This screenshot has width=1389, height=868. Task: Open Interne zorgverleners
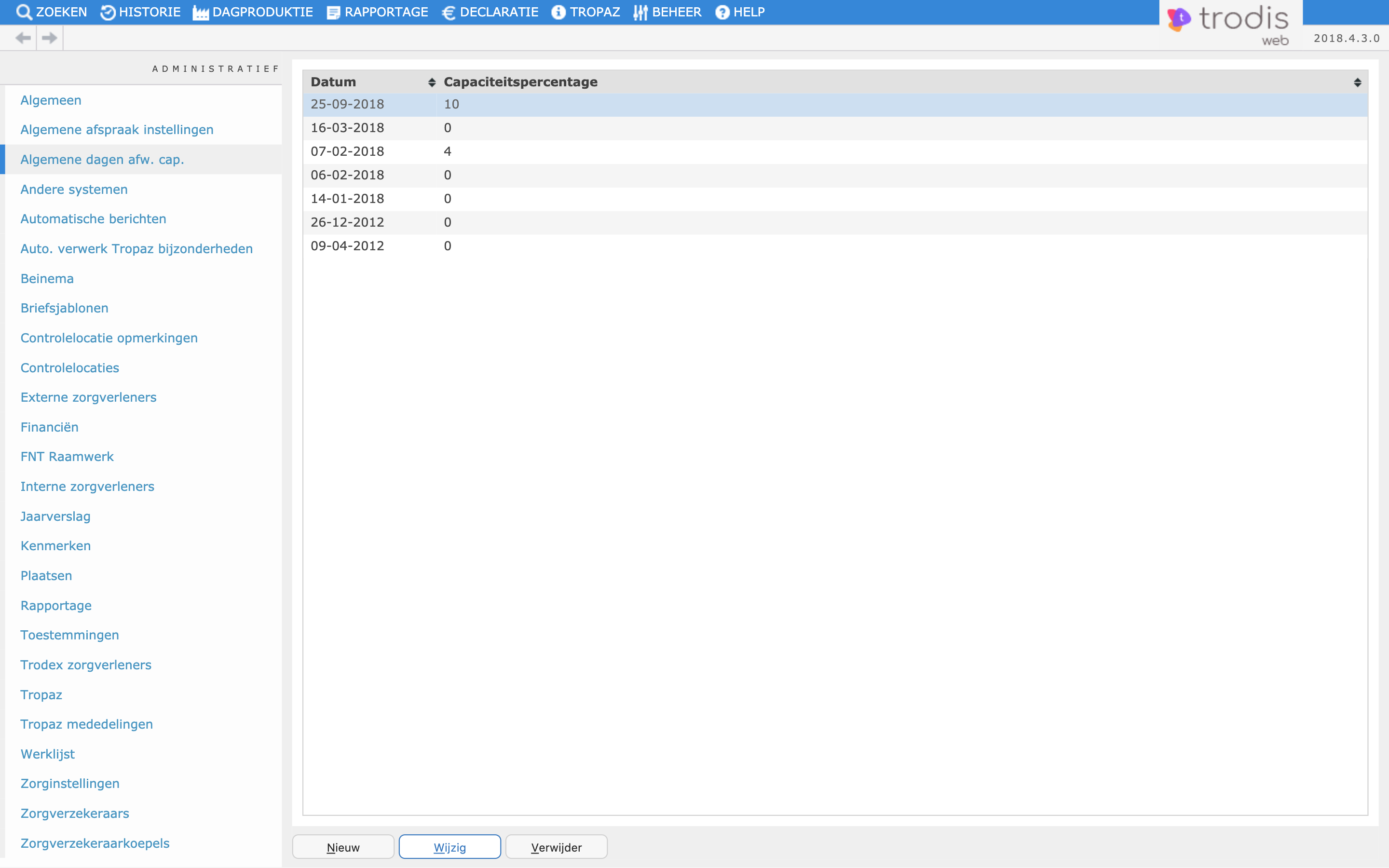(87, 486)
